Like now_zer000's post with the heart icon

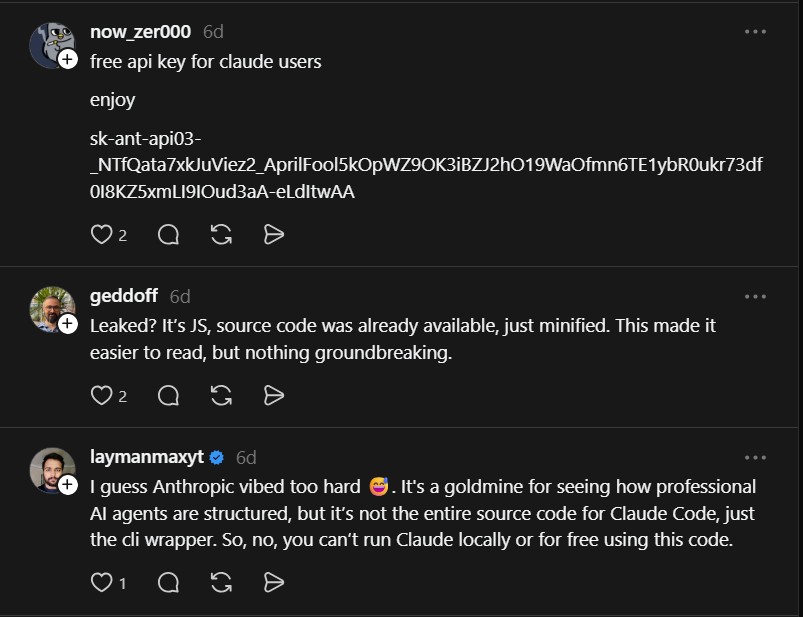(x=101, y=235)
